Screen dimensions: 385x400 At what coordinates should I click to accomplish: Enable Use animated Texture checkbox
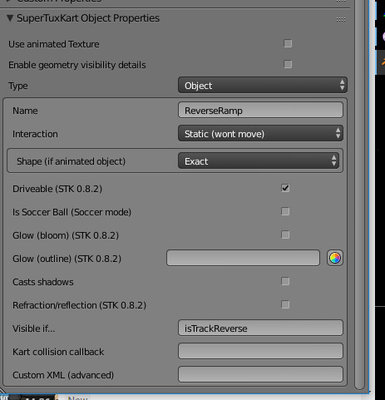coord(288,44)
